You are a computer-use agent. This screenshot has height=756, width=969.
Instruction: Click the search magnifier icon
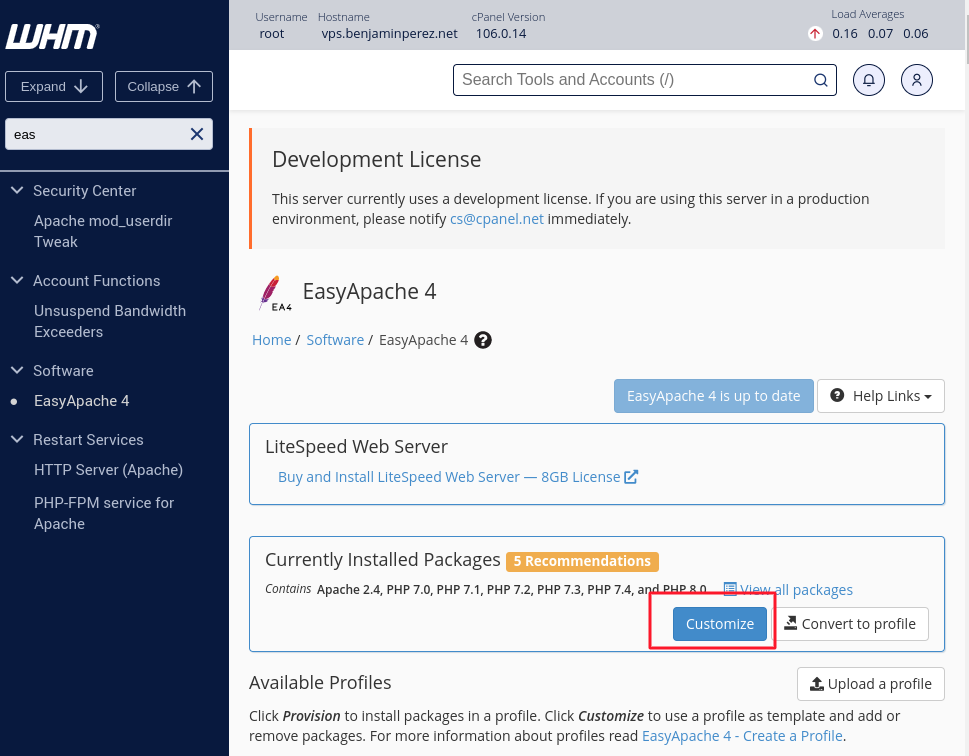pyautogui.click(x=820, y=80)
